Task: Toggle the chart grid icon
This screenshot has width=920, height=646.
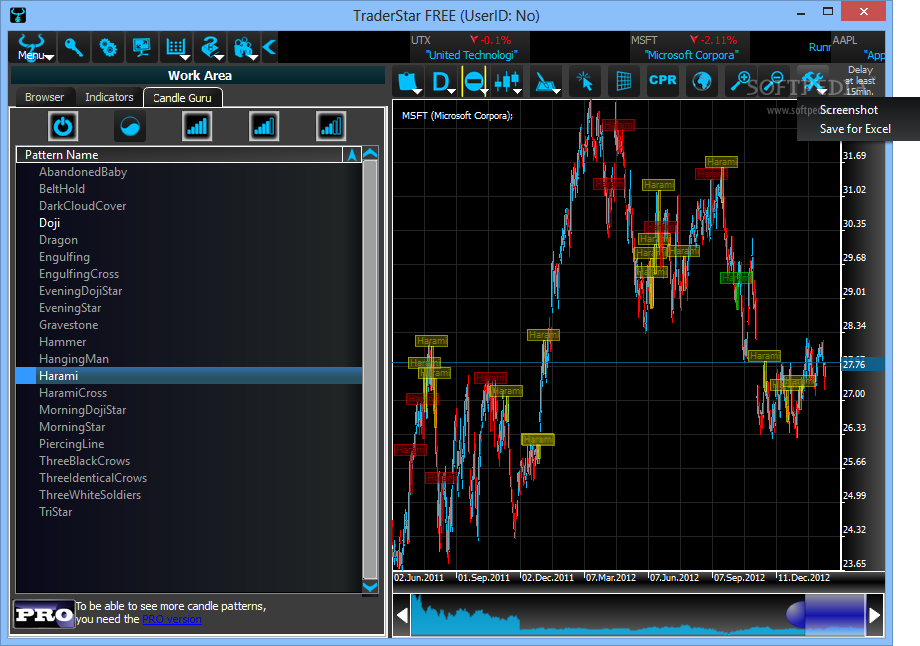Action: point(624,81)
